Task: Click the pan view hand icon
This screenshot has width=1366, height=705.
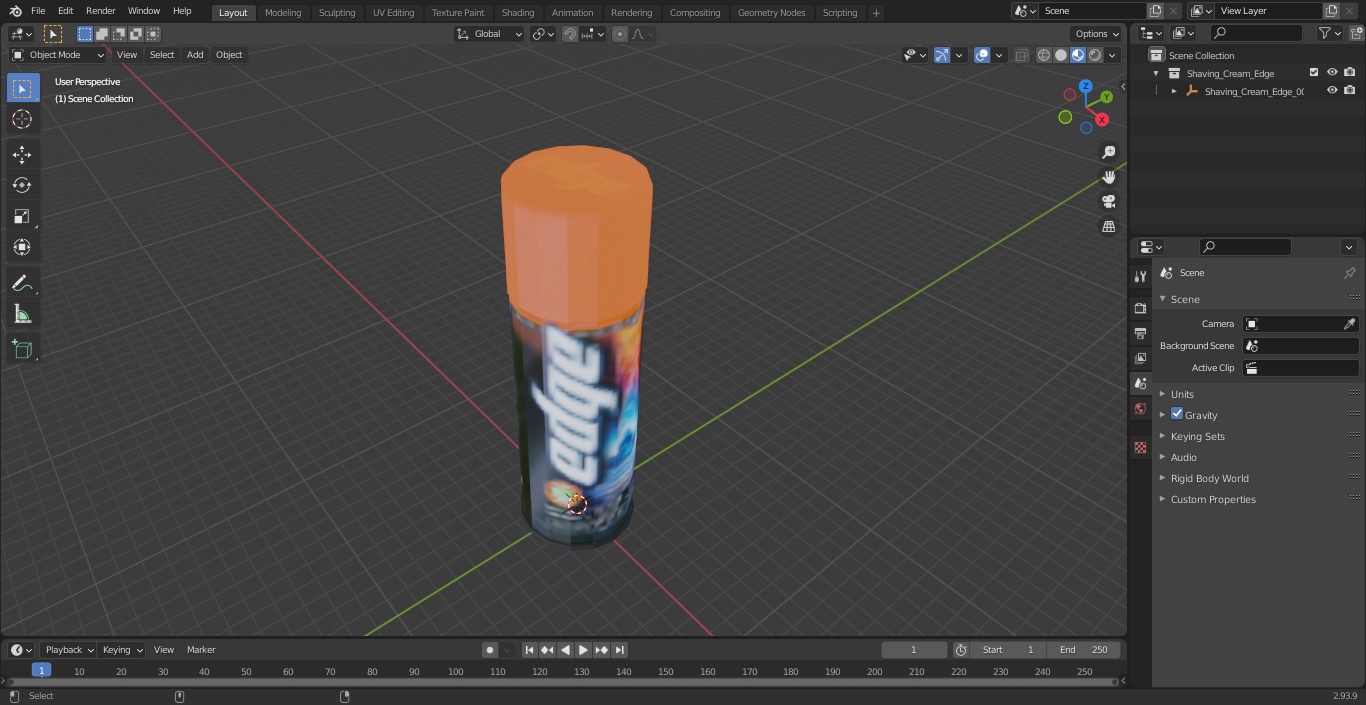Action: (1108, 177)
